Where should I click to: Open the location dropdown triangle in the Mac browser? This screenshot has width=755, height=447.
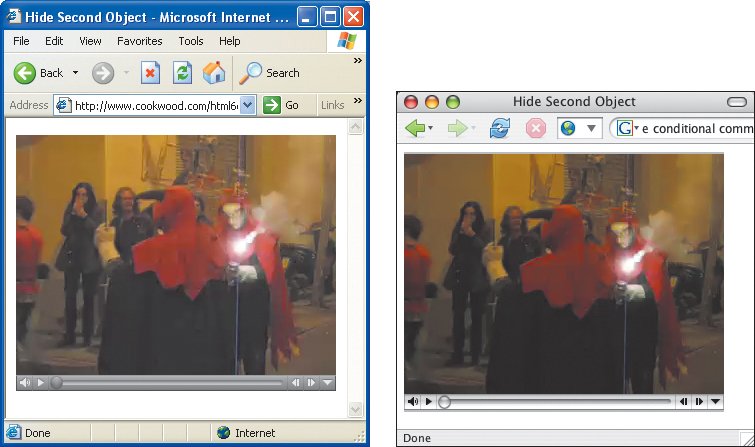click(591, 129)
